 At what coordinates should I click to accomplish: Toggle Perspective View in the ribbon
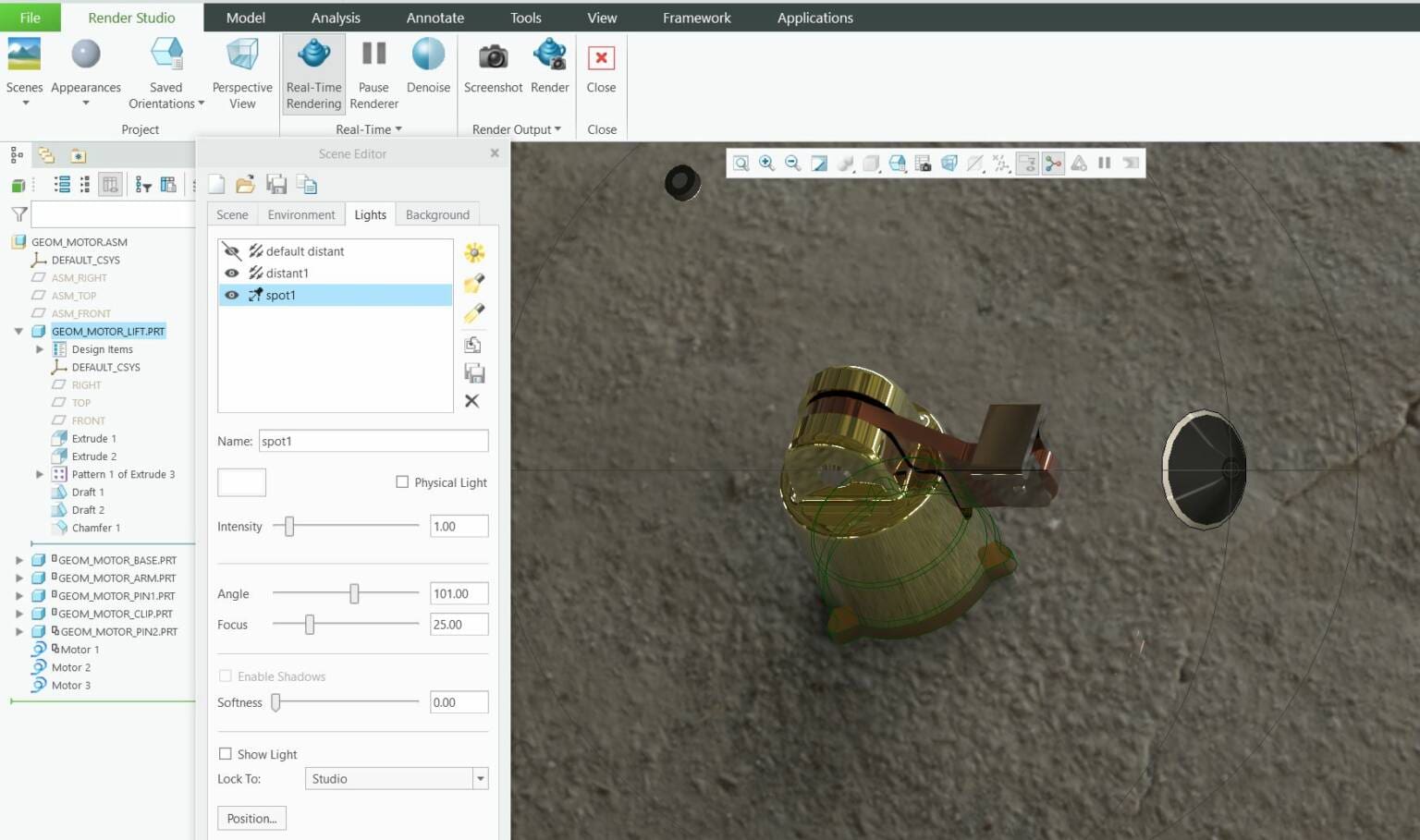242,74
